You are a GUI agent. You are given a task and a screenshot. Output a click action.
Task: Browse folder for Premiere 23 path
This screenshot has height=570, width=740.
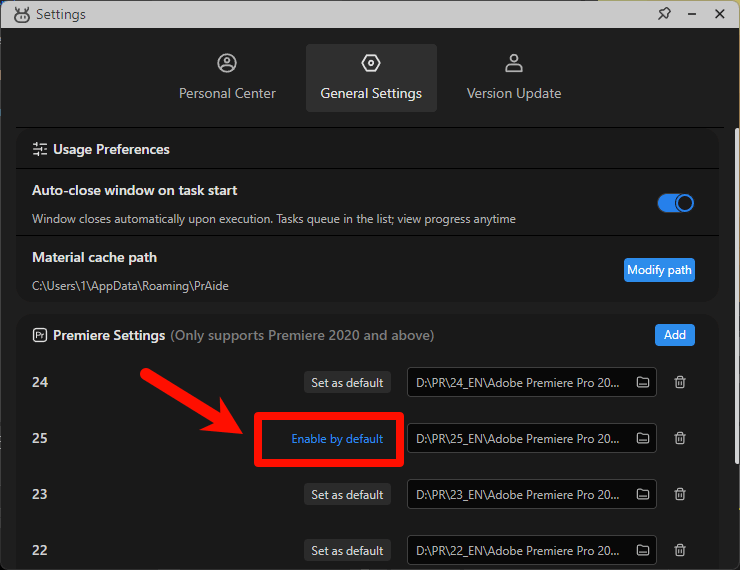click(x=643, y=494)
